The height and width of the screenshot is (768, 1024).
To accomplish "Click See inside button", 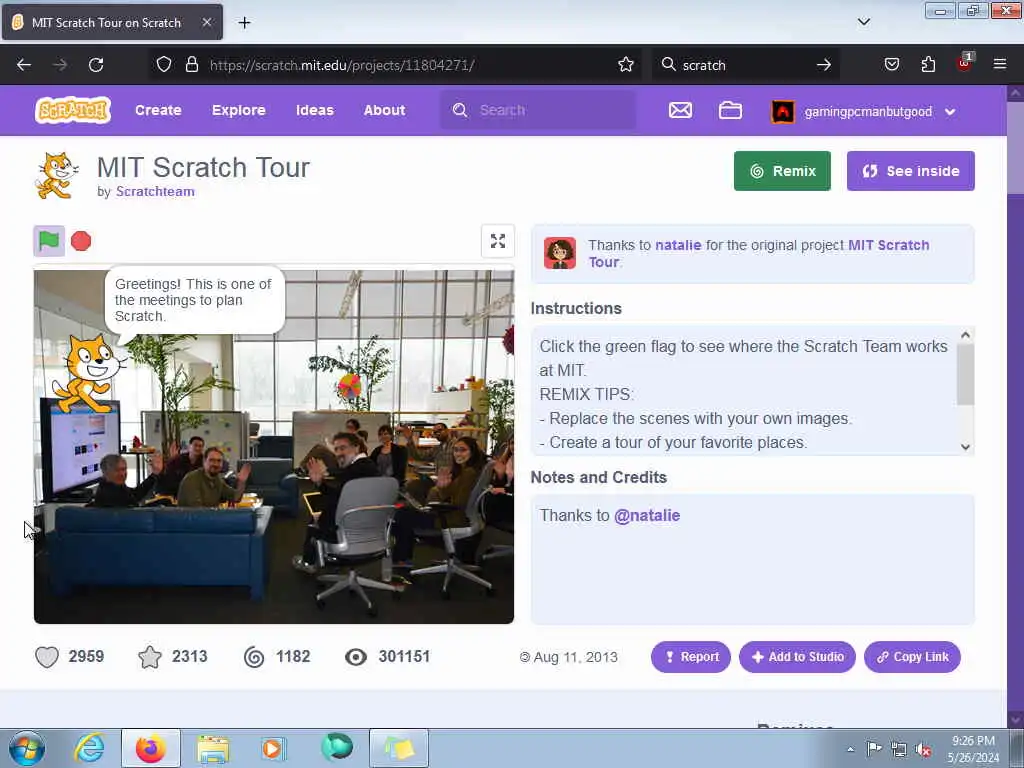I will click(x=910, y=171).
